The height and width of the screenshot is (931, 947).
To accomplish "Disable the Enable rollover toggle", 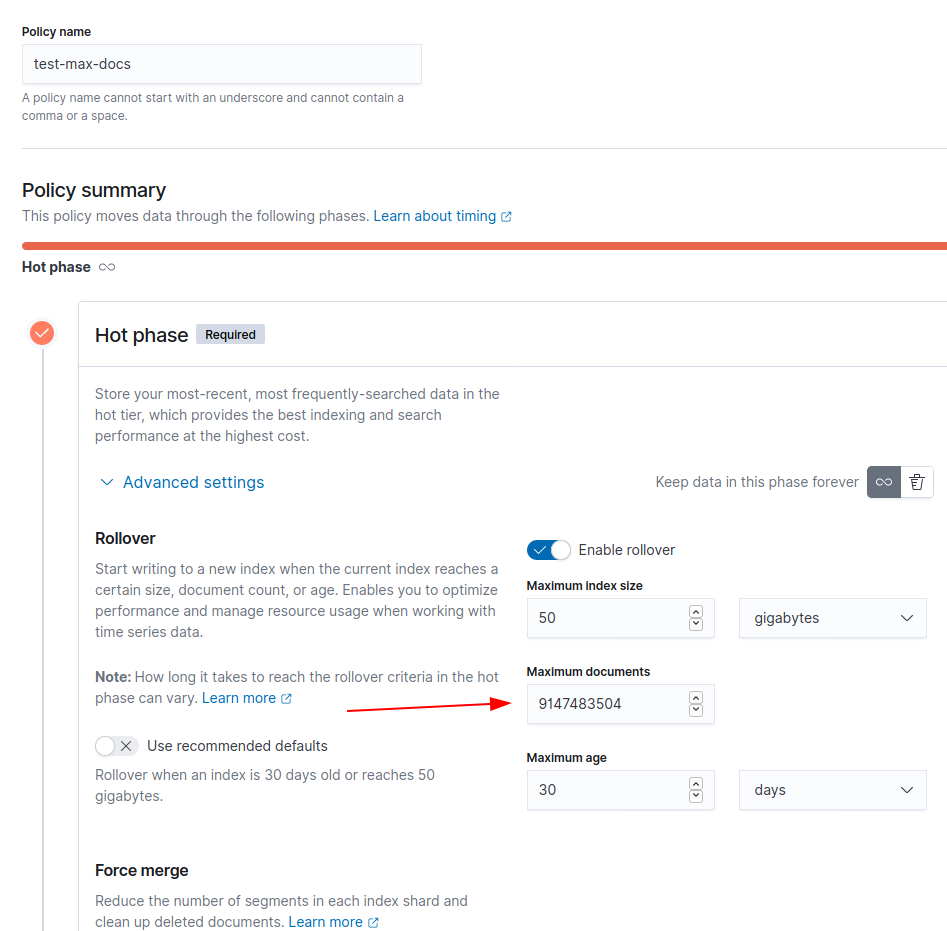I will click(x=548, y=549).
